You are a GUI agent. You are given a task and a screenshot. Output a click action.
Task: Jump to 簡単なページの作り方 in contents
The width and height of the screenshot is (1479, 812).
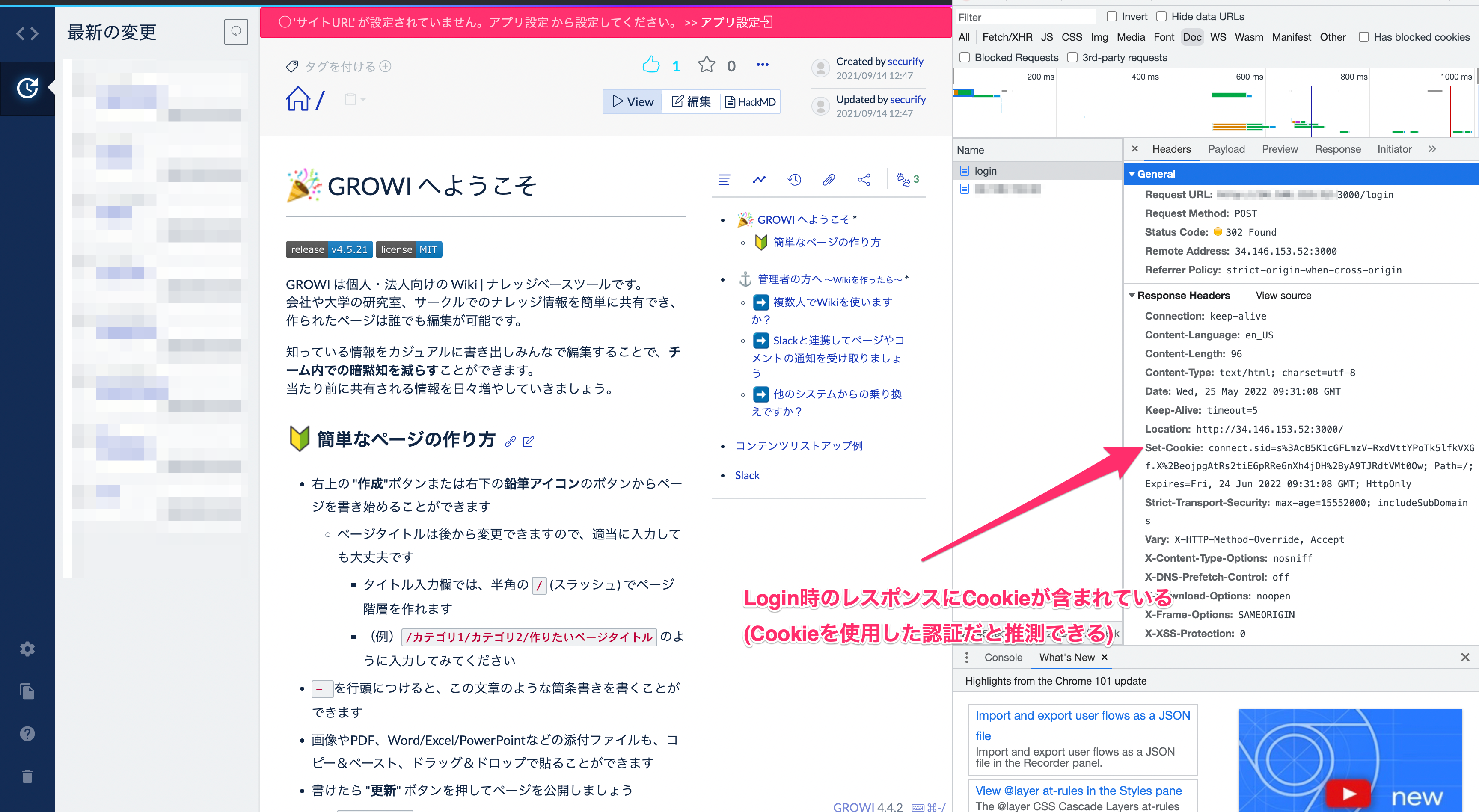[x=826, y=242]
